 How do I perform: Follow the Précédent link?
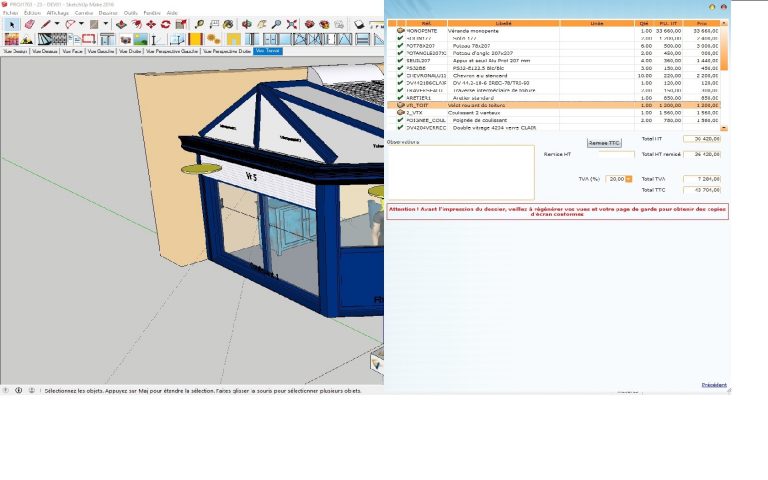point(714,385)
